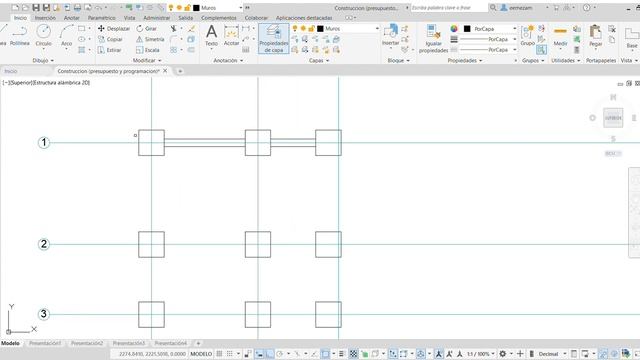Switch to the Inicio document tab
Screen dimensions: 640x360
(11, 71)
